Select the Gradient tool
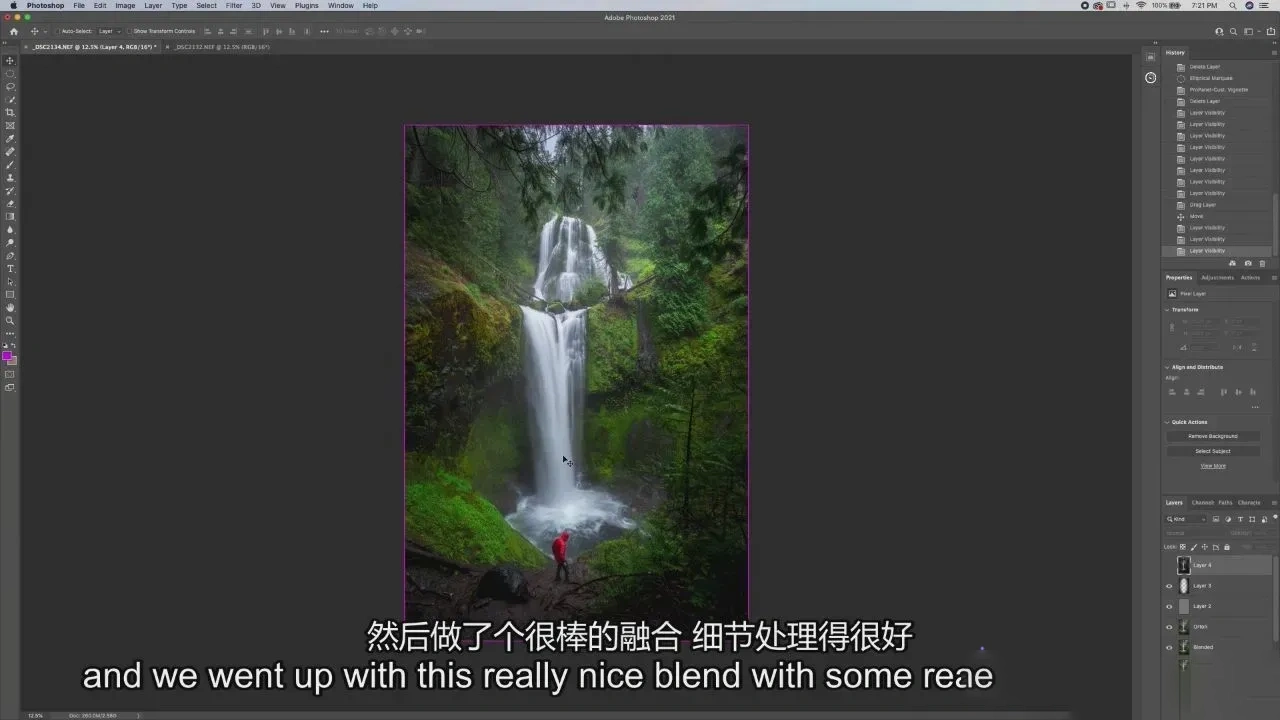The image size is (1280, 720). [x=10, y=217]
